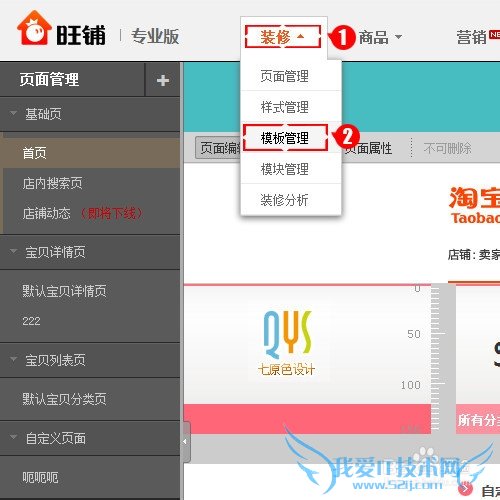The width and height of the screenshot is (500, 500).
Task: Select 模板管理 from the menu
Action: coord(285,138)
